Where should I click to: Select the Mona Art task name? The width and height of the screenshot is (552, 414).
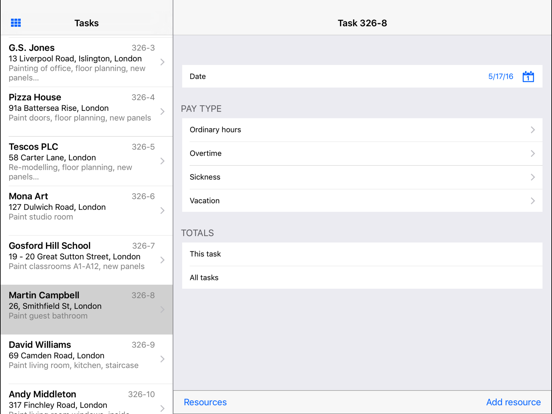(x=28, y=196)
